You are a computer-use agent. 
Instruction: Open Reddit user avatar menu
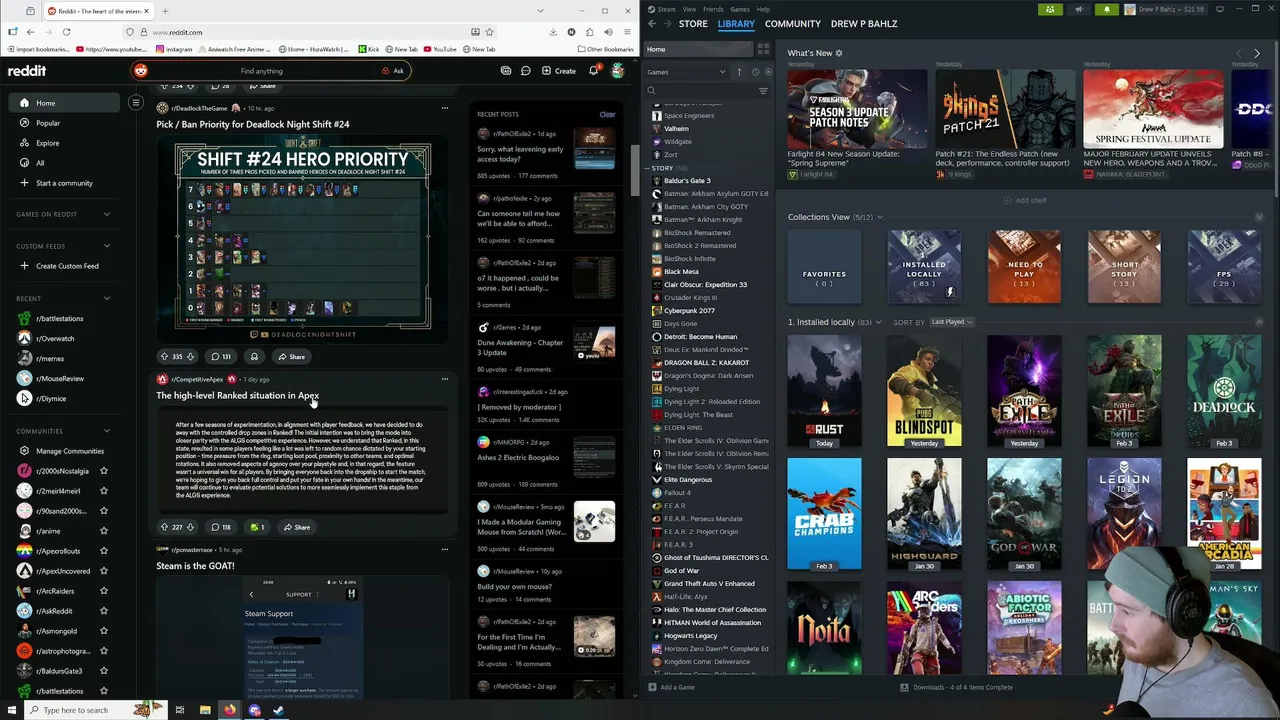click(x=618, y=71)
